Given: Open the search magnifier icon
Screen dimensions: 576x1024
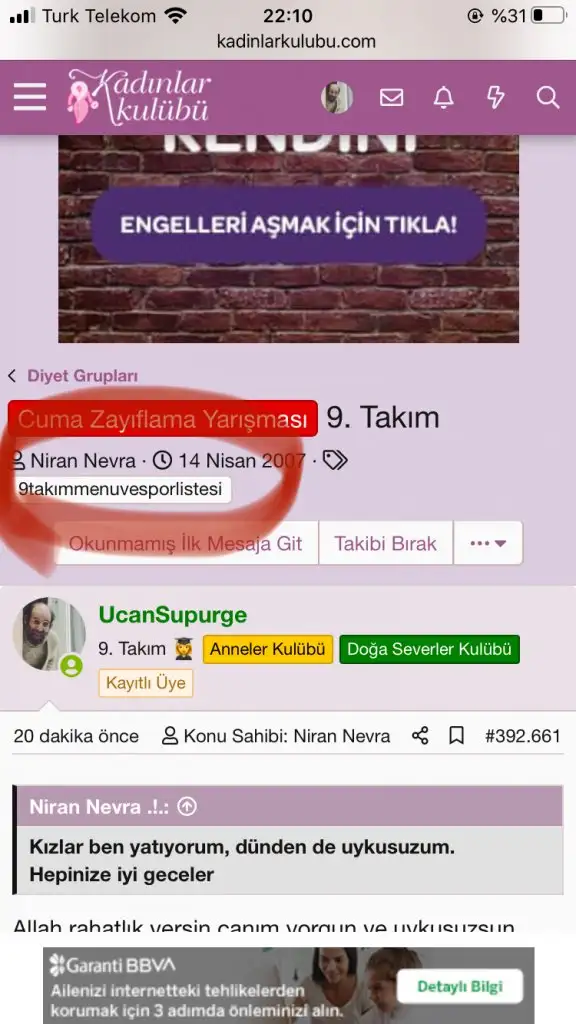Looking at the screenshot, I should [548, 97].
